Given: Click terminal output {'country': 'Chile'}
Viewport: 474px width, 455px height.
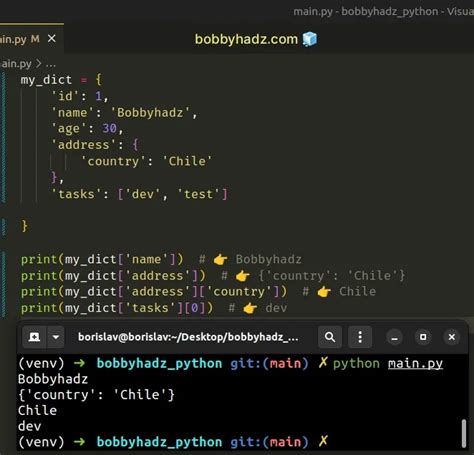Looking at the screenshot, I should (x=96, y=395).
